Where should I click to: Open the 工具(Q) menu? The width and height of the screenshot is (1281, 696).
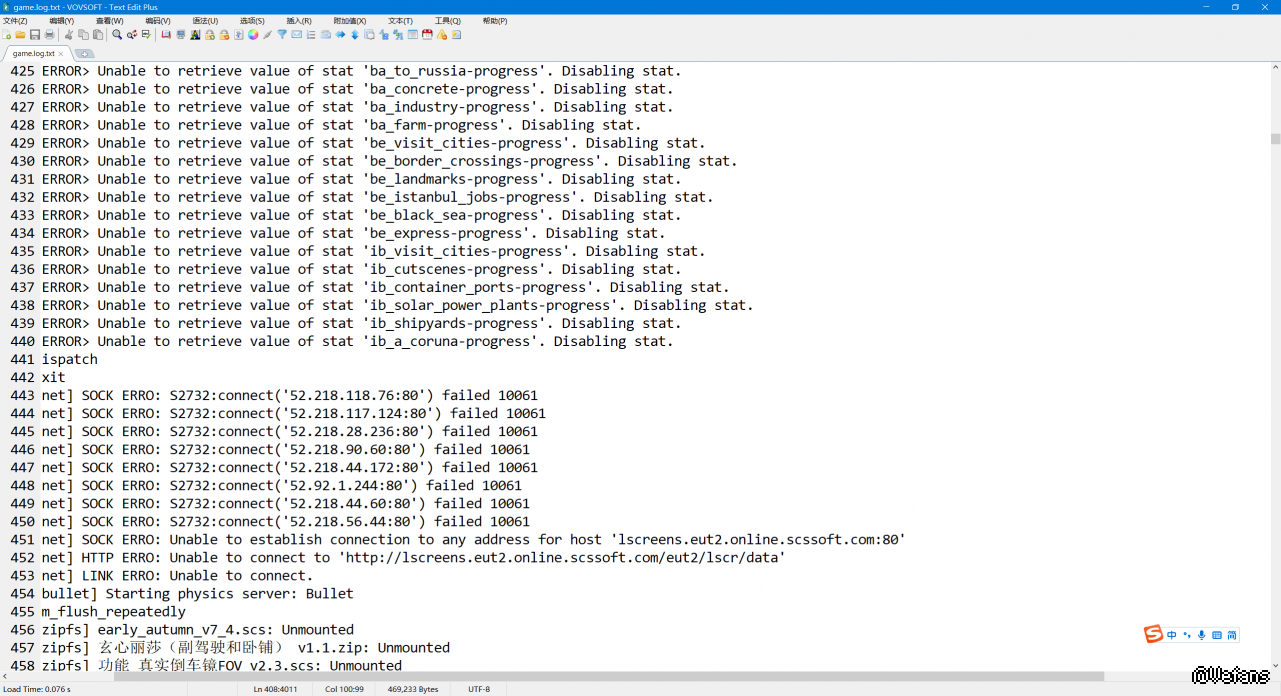[x=448, y=21]
